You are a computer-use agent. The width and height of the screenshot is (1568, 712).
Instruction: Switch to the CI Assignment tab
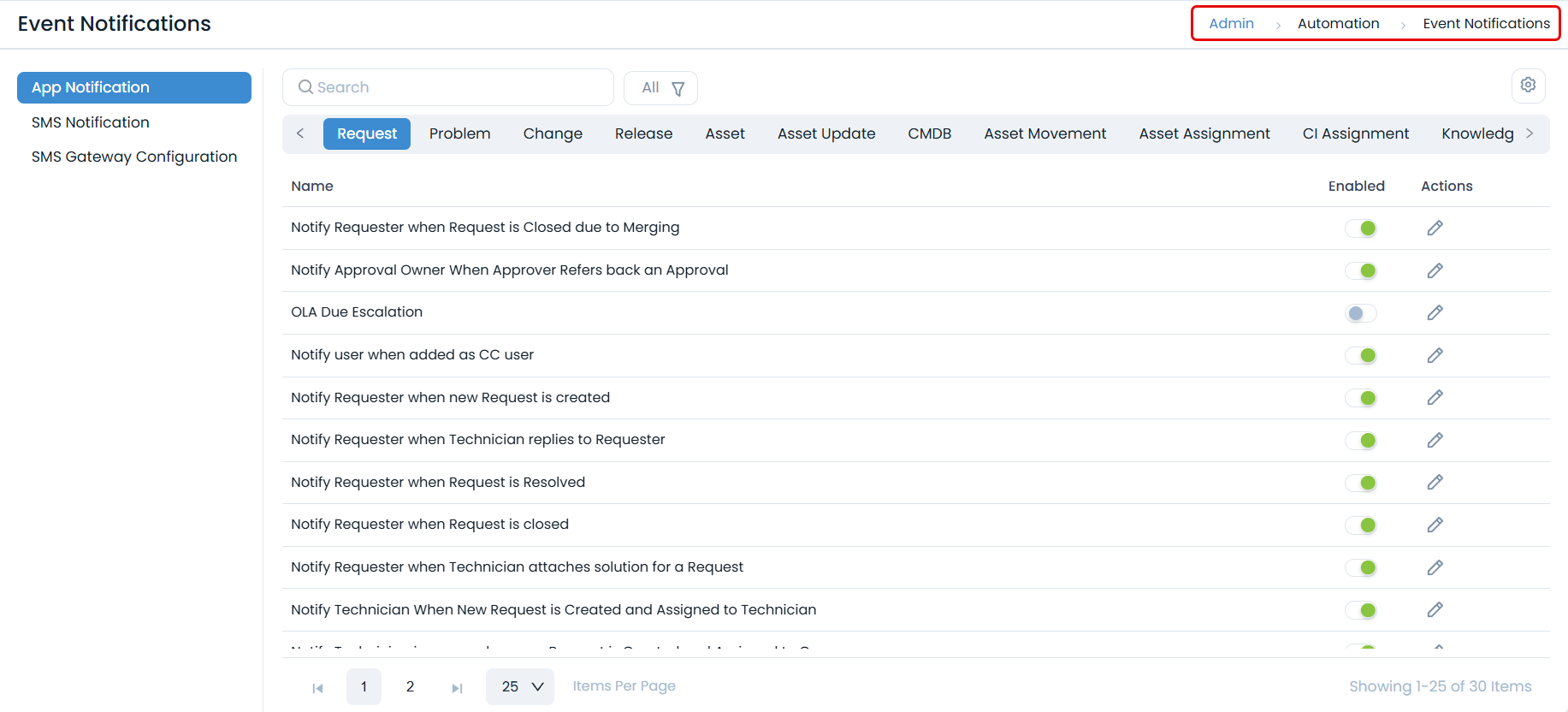pos(1355,133)
